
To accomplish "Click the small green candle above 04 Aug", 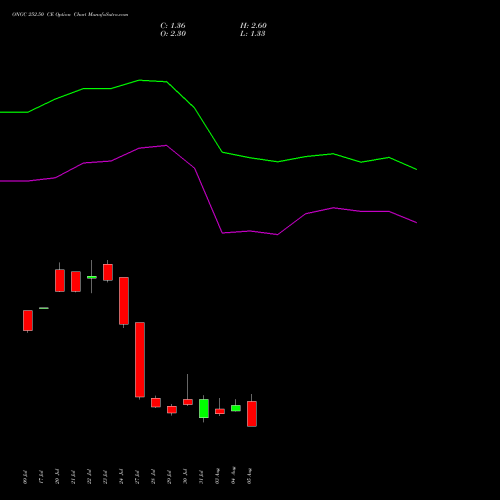I will tap(236, 408).
